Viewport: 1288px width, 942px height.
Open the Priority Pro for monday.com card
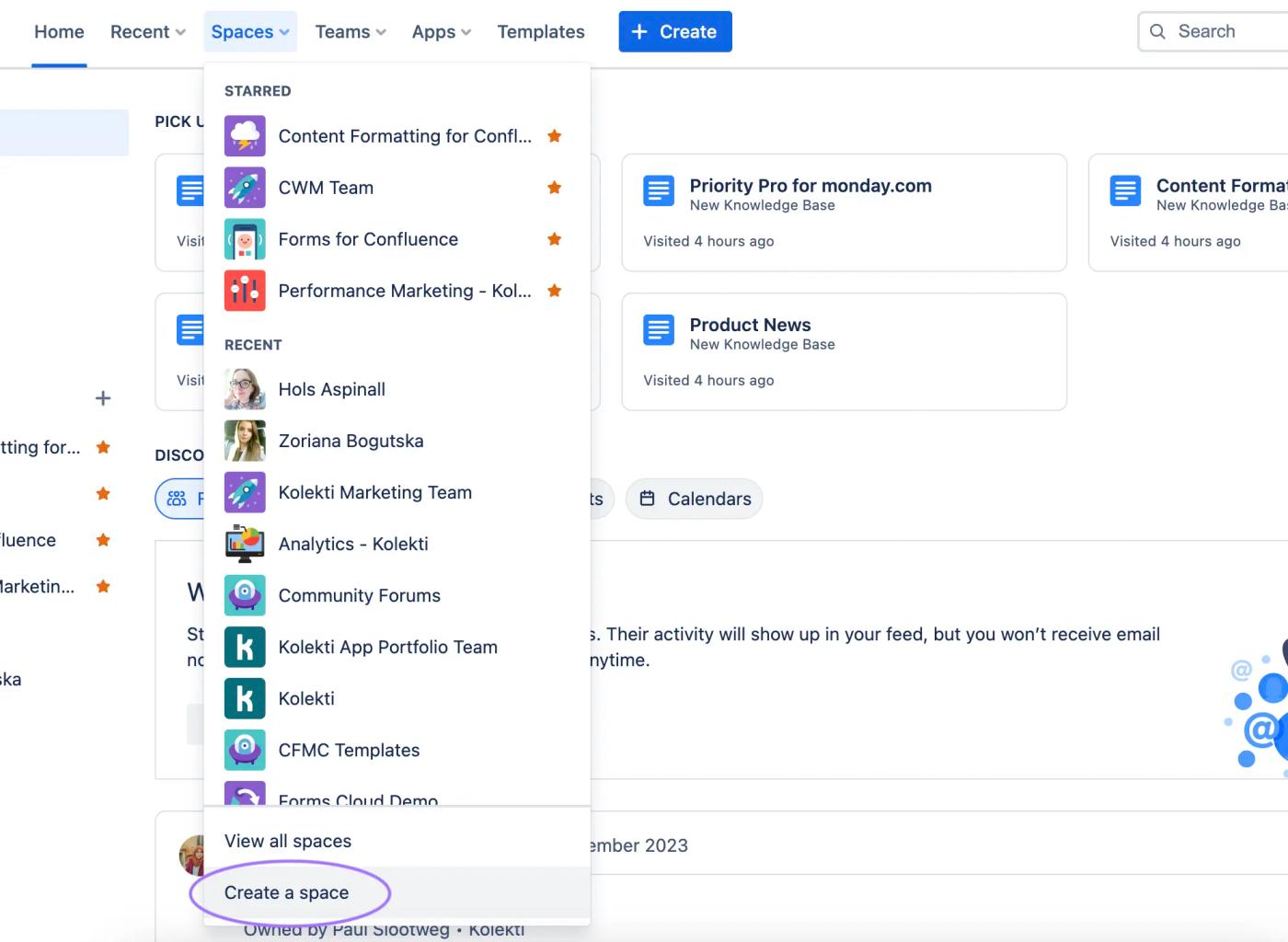845,213
